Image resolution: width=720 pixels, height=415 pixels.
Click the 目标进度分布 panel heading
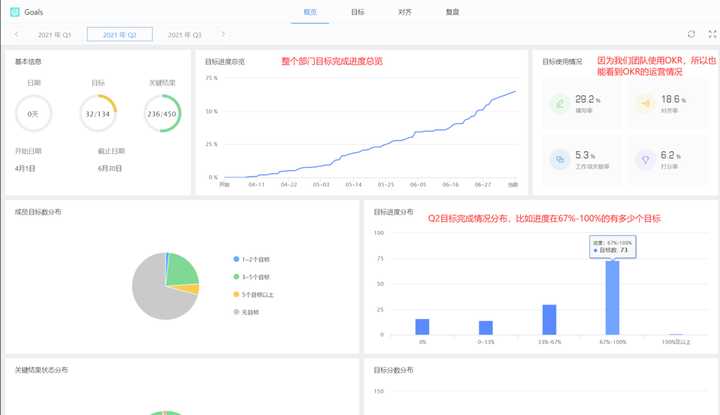[394, 212]
